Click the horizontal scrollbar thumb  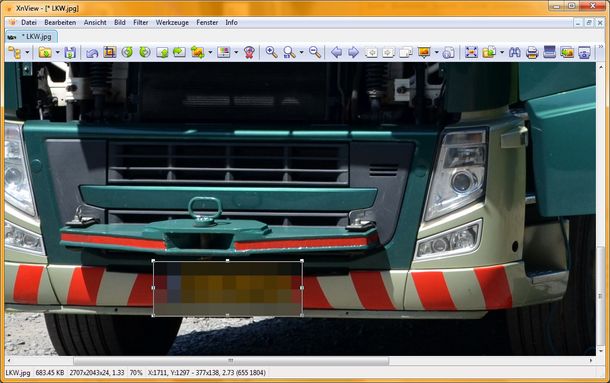point(231,361)
